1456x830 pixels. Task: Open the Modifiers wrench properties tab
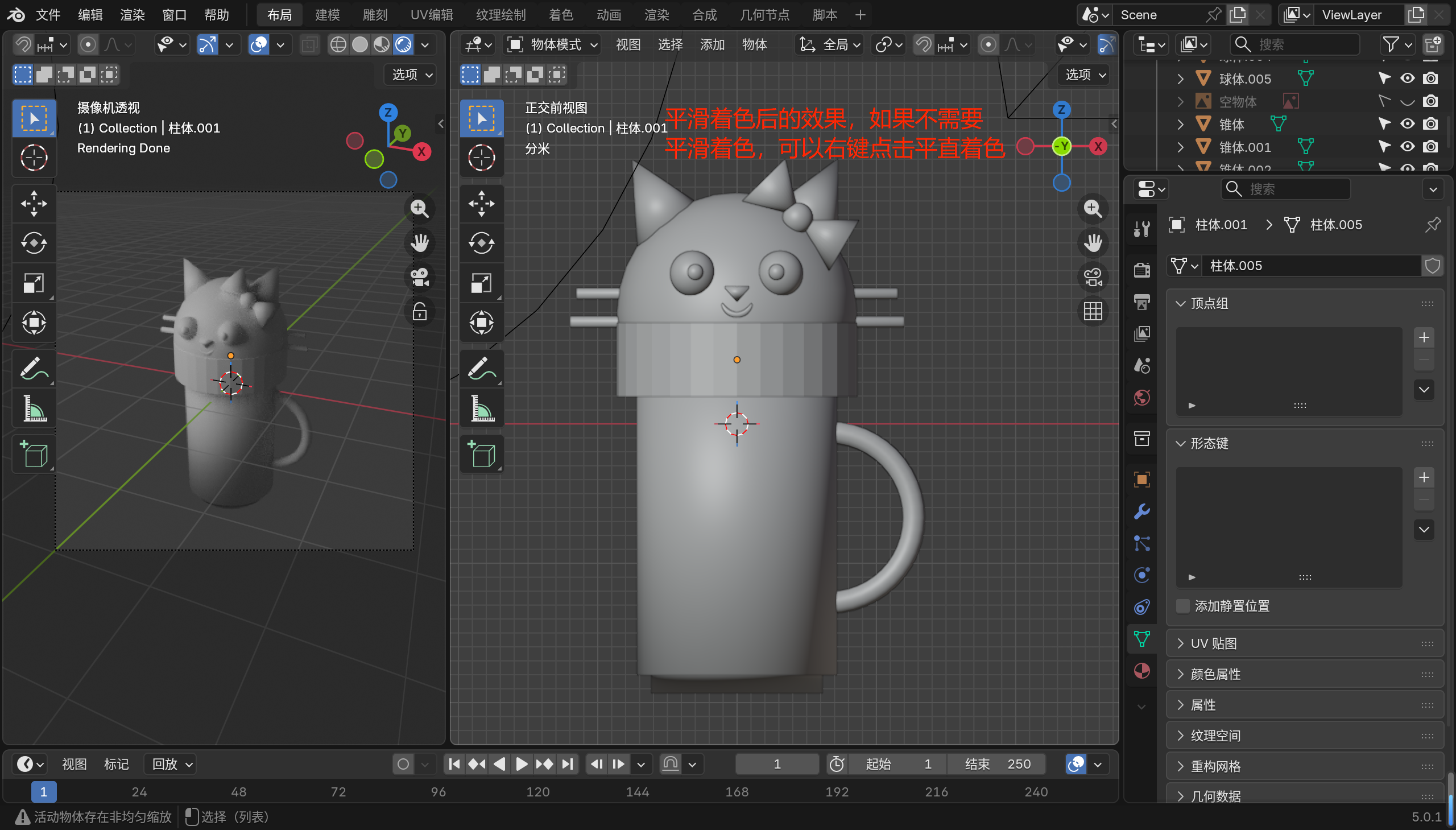coord(1142,511)
